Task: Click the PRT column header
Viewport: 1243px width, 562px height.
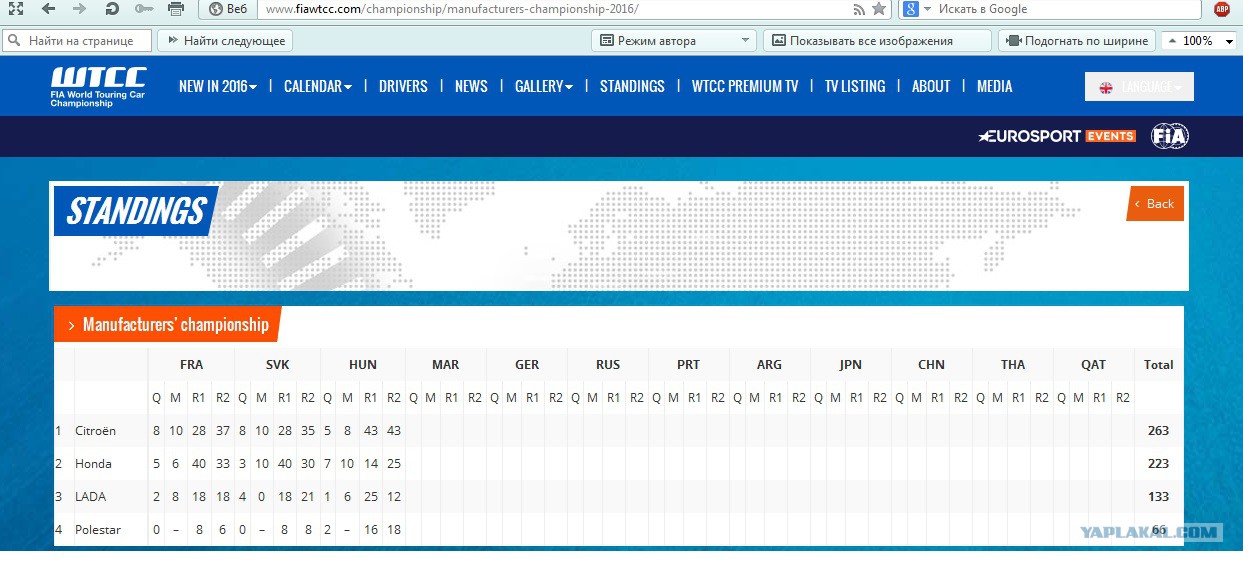Action: tap(689, 364)
